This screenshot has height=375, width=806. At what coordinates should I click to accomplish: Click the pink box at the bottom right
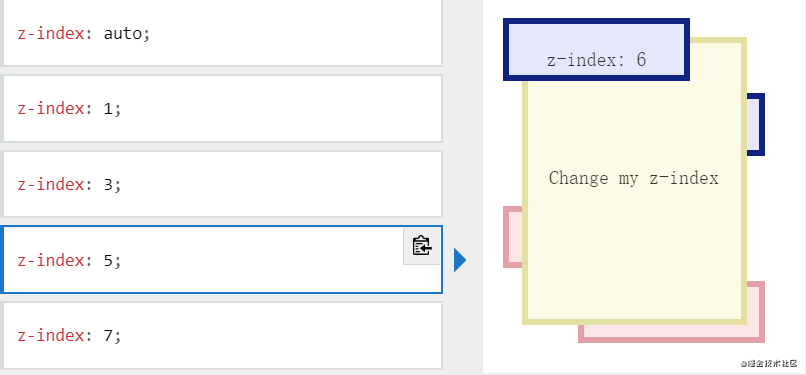coord(671,334)
